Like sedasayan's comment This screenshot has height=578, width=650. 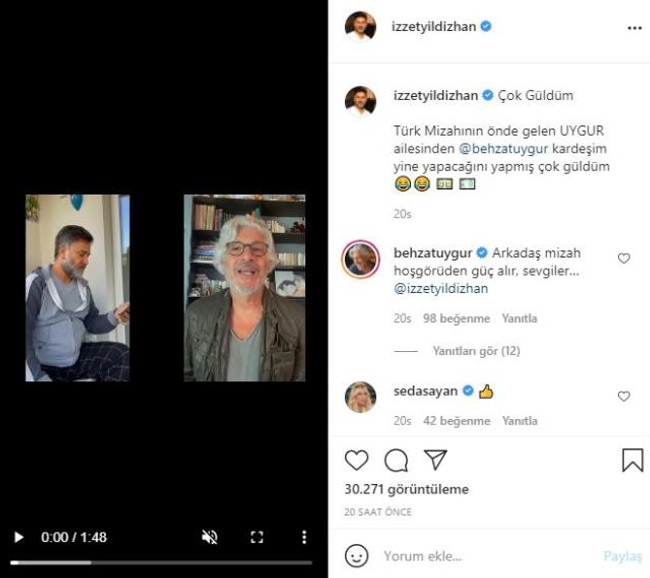point(624,396)
